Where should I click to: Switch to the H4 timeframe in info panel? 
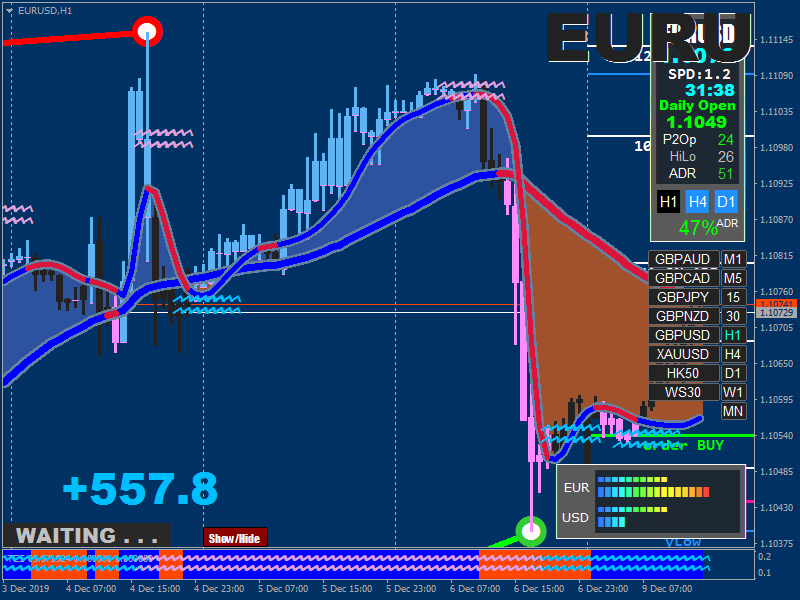pyautogui.click(x=697, y=202)
